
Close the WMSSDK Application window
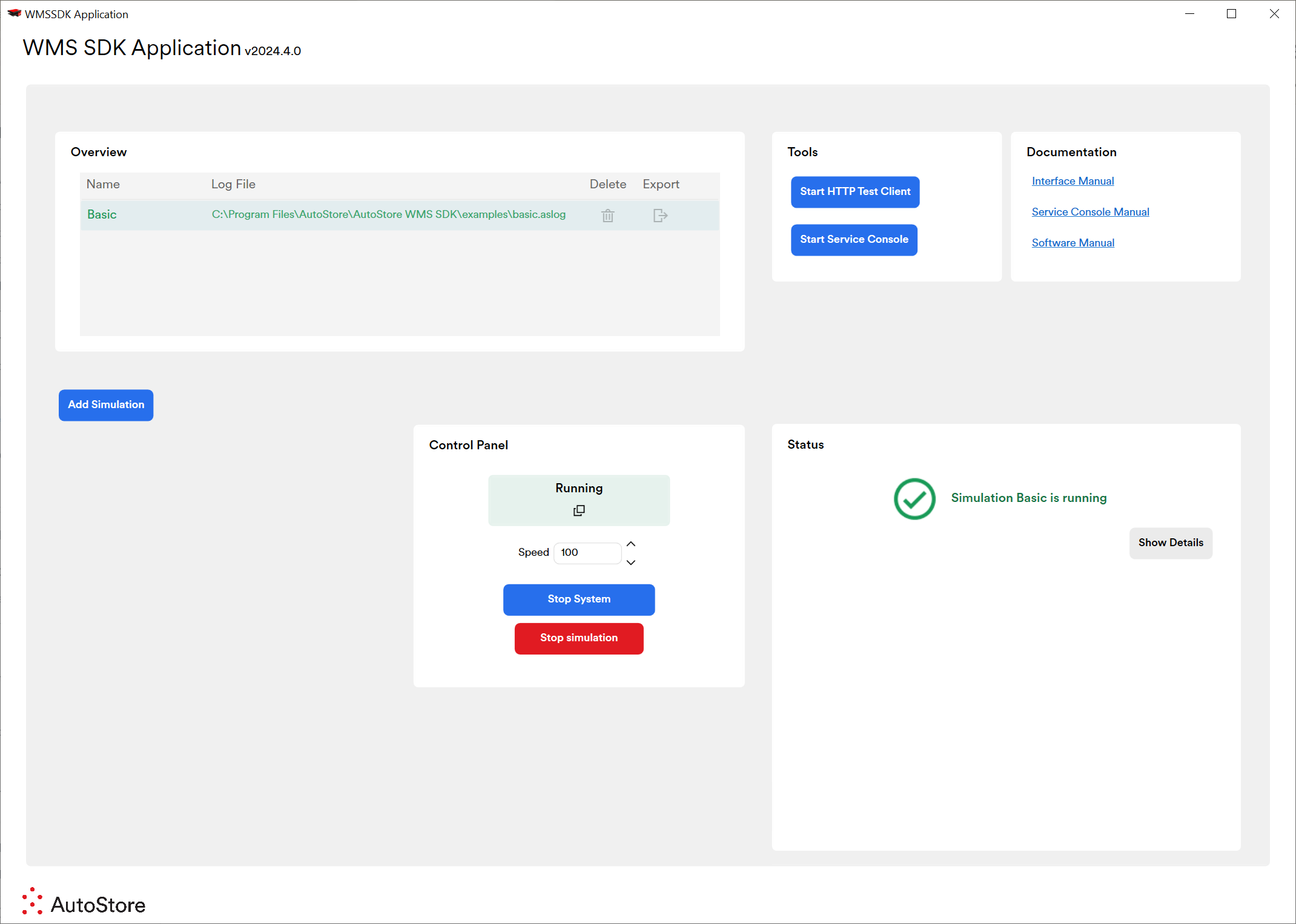click(1274, 13)
